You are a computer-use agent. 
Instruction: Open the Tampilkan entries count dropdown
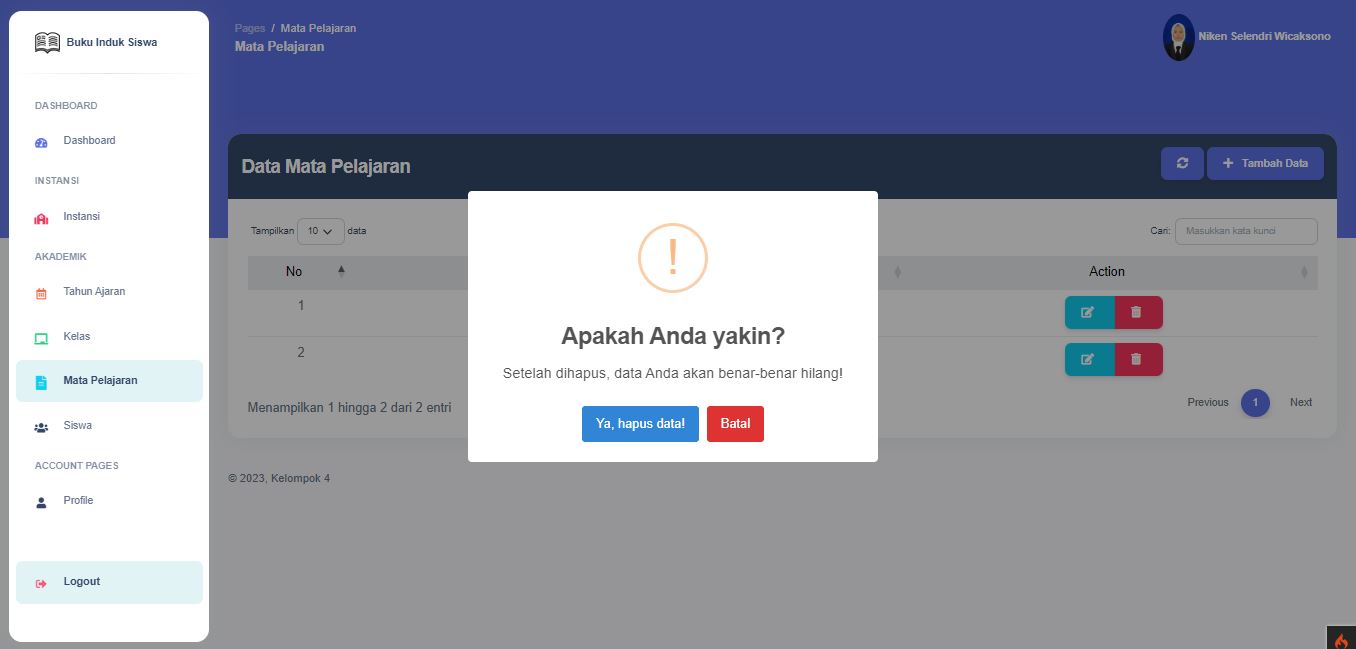[x=320, y=231]
